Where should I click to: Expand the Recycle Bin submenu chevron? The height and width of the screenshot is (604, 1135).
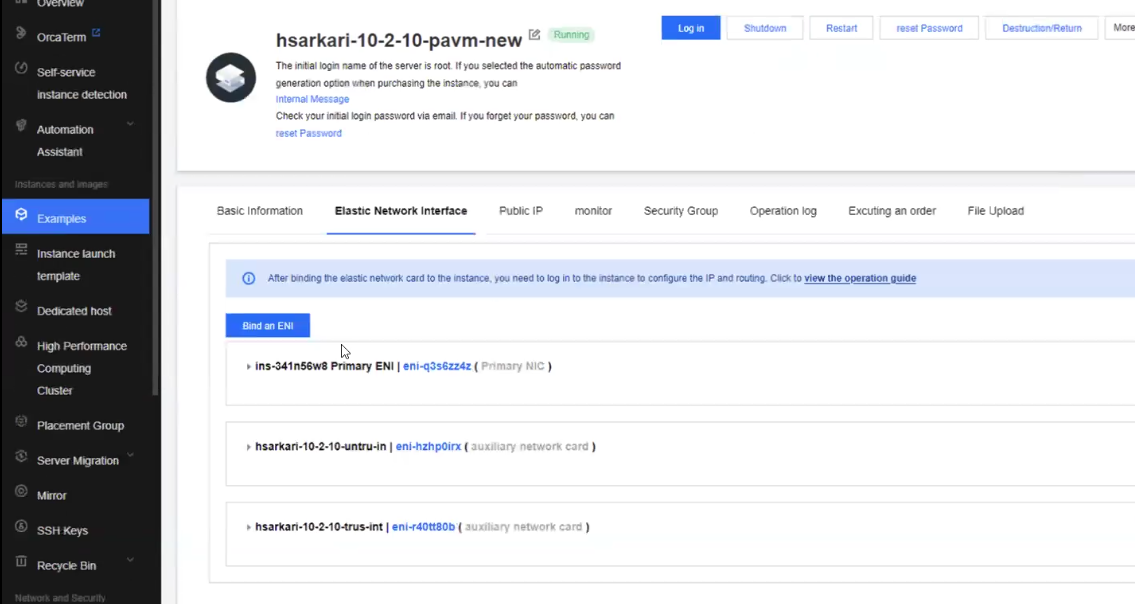[130, 562]
